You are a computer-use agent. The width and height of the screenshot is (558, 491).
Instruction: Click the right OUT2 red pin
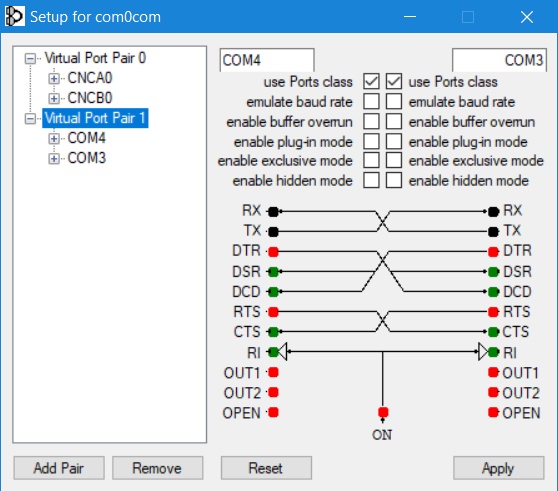tap(493, 392)
